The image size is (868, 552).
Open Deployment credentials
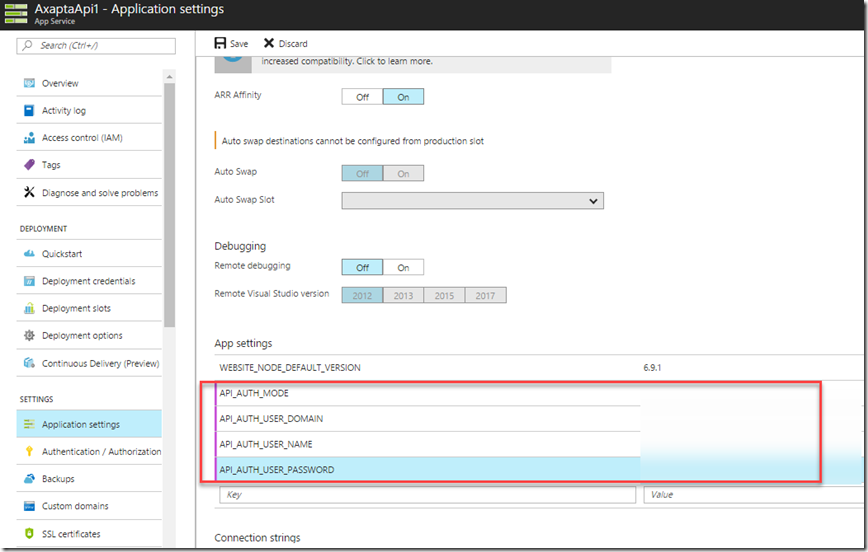(89, 281)
